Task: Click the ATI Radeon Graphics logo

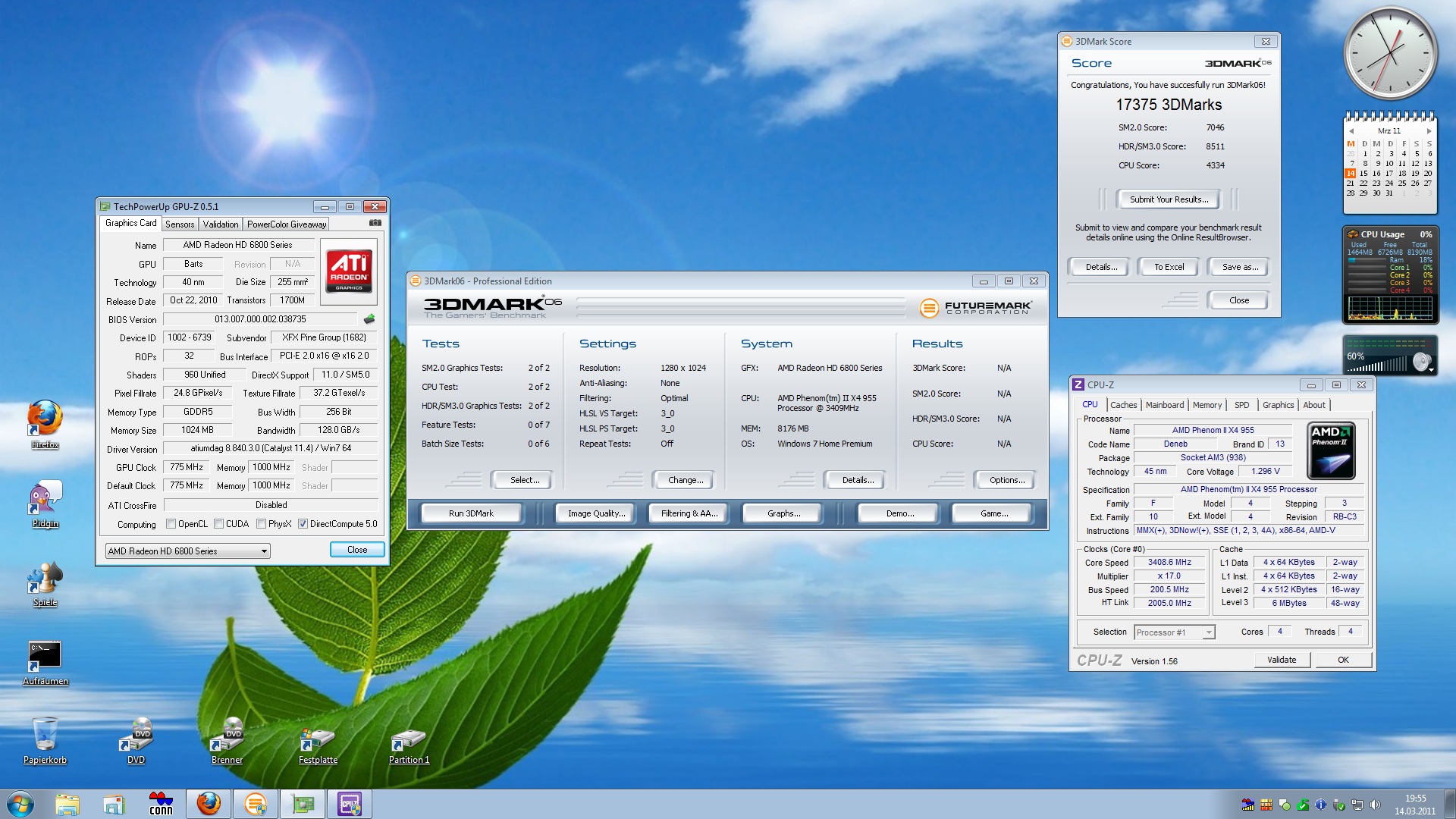Action: [349, 271]
